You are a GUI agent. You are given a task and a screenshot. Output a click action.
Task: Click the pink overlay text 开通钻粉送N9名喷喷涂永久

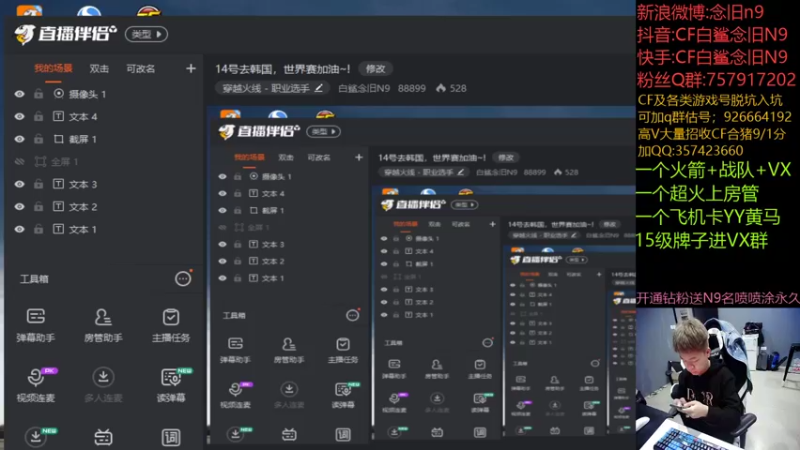[718, 298]
